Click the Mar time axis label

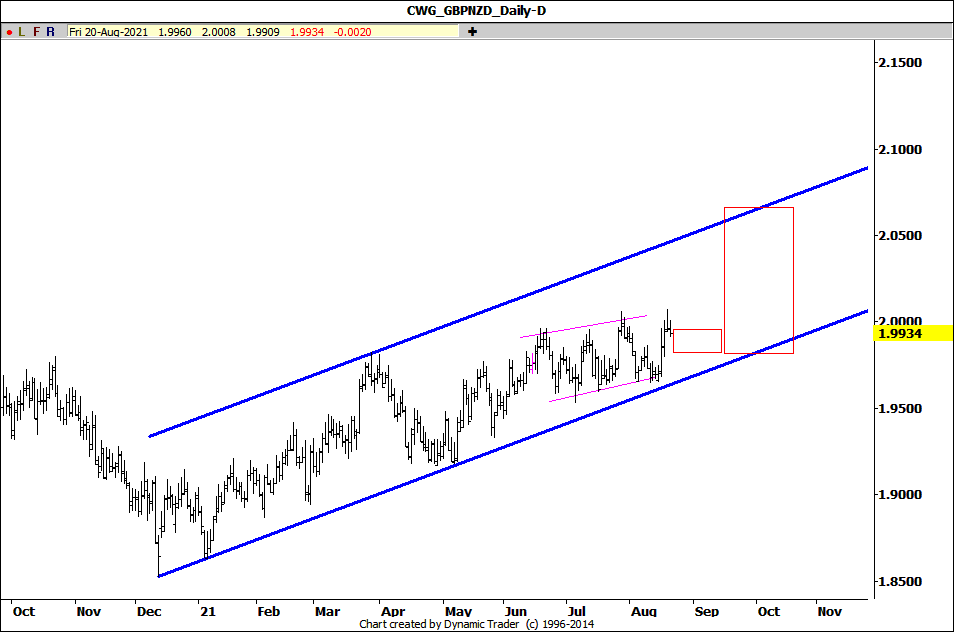327,611
